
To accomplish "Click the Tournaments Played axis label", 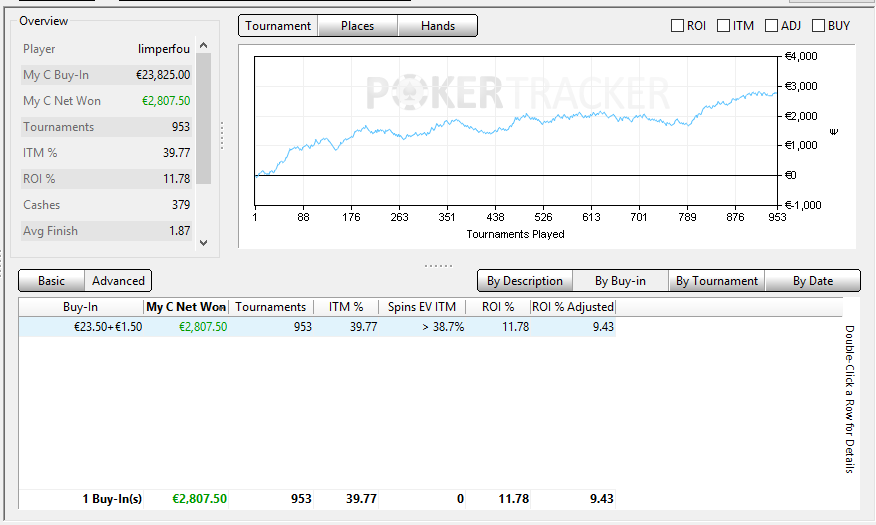I will (x=515, y=235).
